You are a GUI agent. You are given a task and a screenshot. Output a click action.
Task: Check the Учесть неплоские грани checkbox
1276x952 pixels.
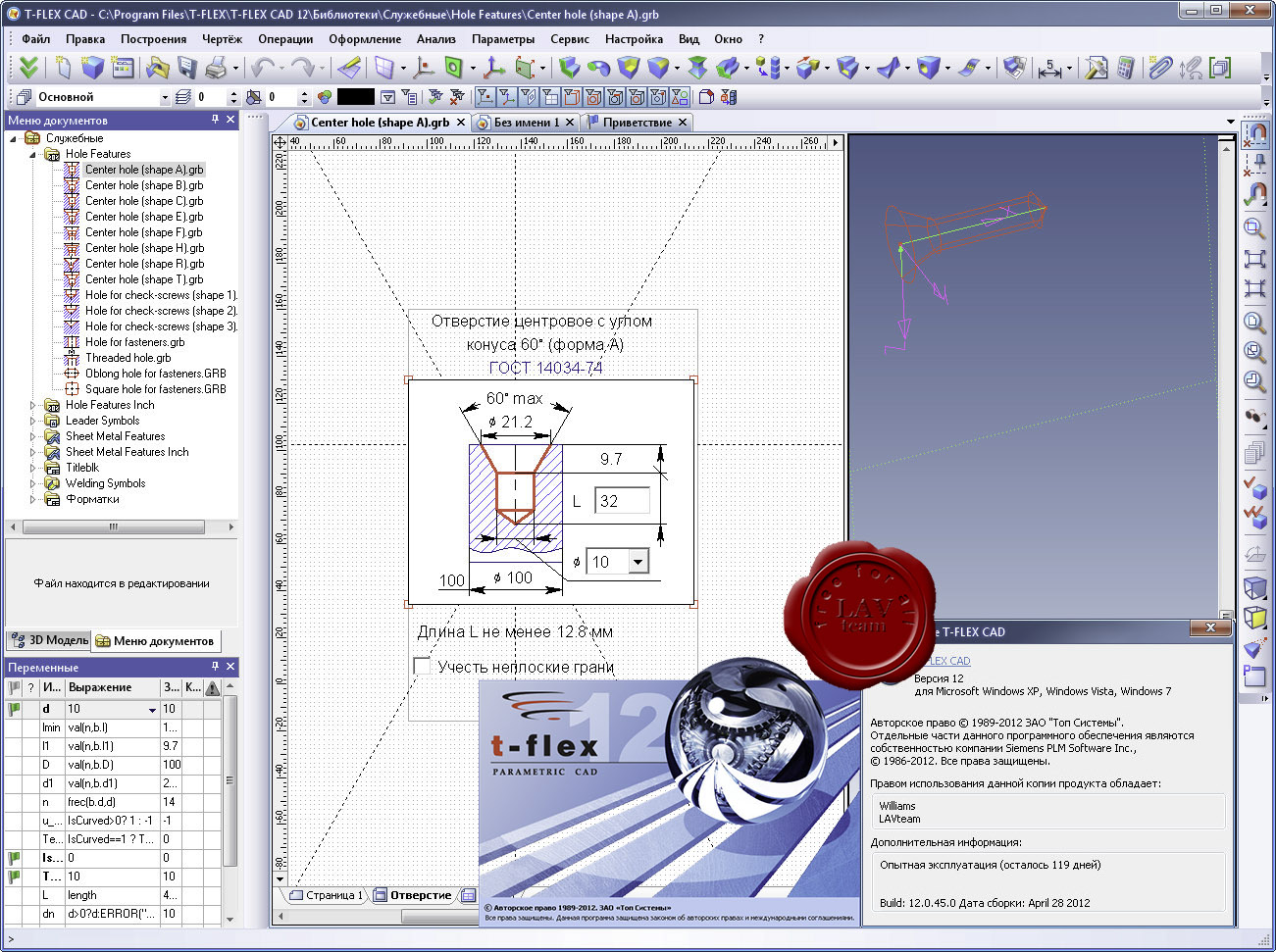[x=422, y=666]
